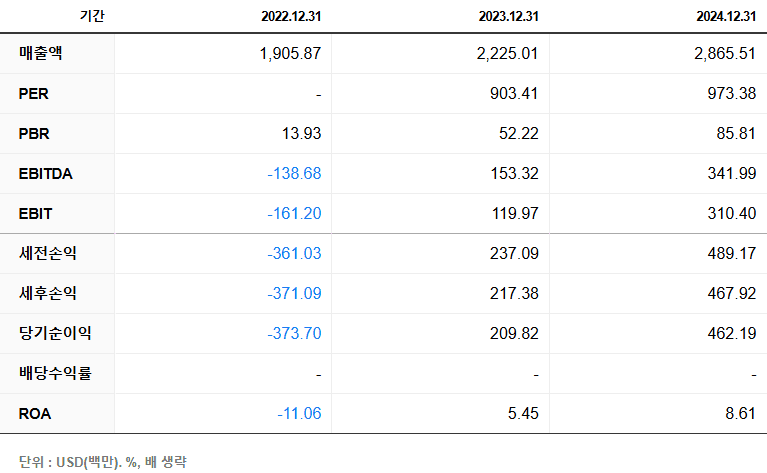This screenshot has height=473, width=767.
Task: Select EBIT value -161.20
Action: point(294,214)
